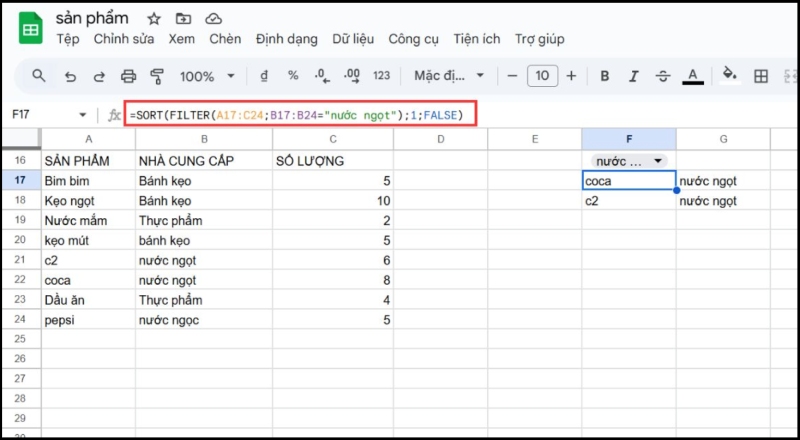Open the font dropdown Mặc đị...
This screenshot has height=440, width=800.
point(448,76)
